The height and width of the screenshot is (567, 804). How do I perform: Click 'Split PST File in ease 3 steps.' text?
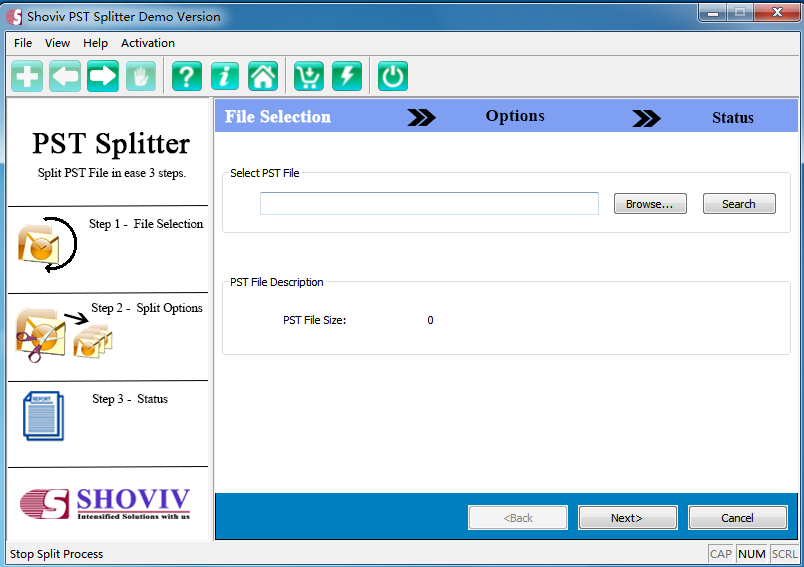(x=112, y=173)
